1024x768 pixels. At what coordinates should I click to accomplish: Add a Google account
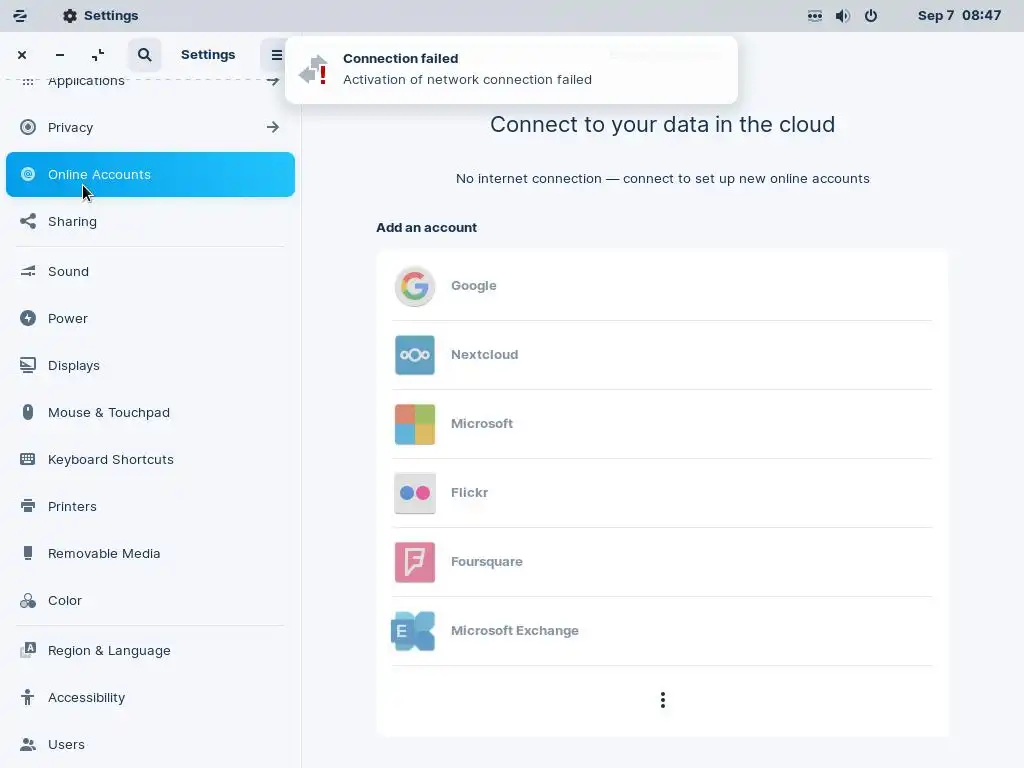click(662, 286)
